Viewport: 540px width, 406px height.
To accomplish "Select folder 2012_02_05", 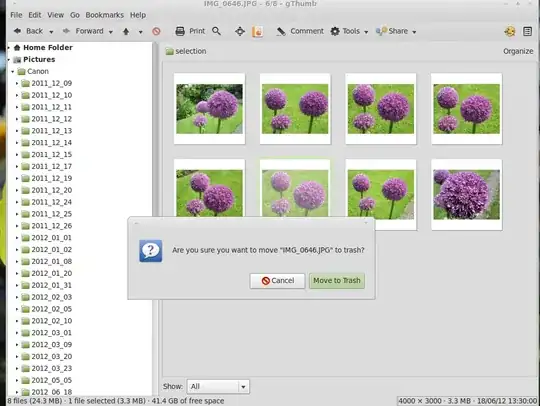I will click(52, 309).
